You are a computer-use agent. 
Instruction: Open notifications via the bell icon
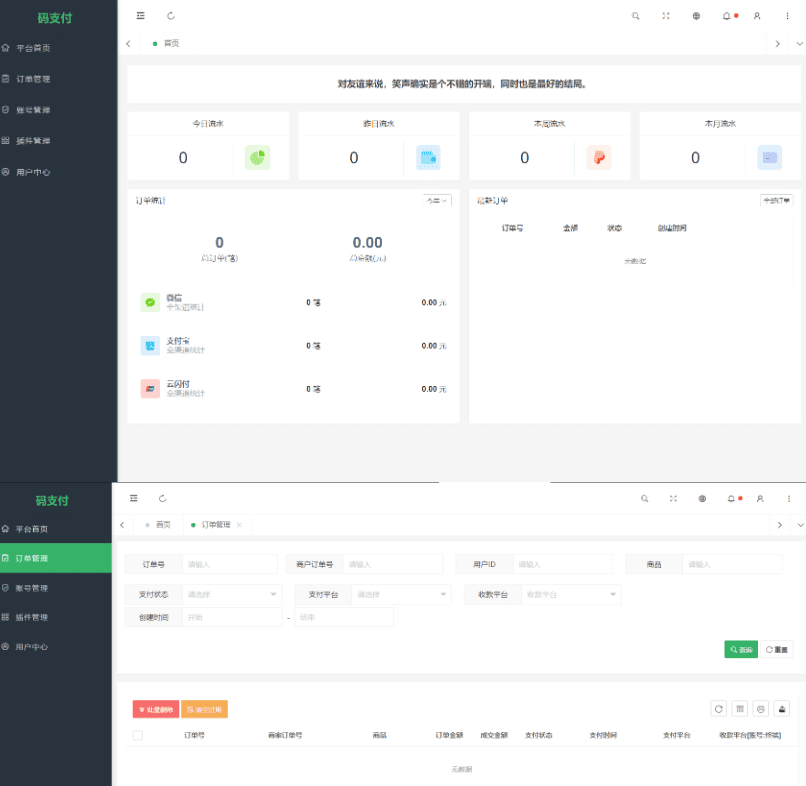click(x=727, y=17)
